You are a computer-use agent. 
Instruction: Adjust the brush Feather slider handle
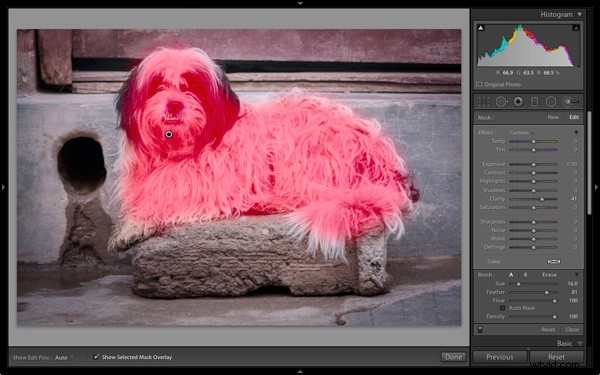(546, 293)
